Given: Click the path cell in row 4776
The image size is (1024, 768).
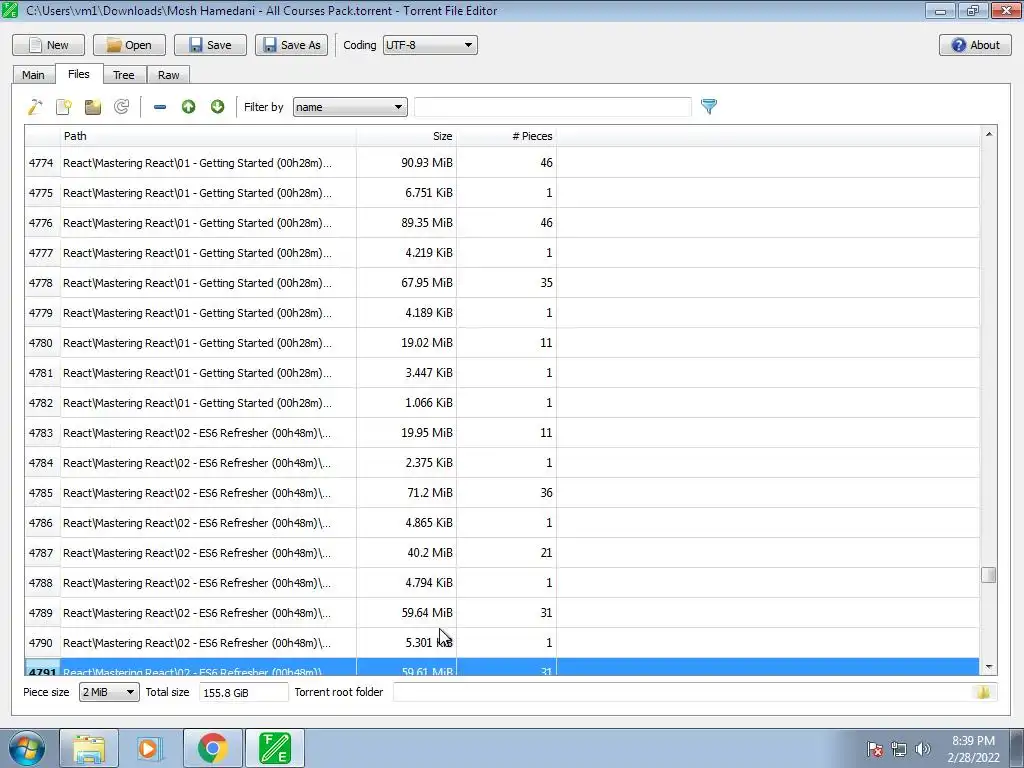Looking at the screenshot, I should 208,223.
